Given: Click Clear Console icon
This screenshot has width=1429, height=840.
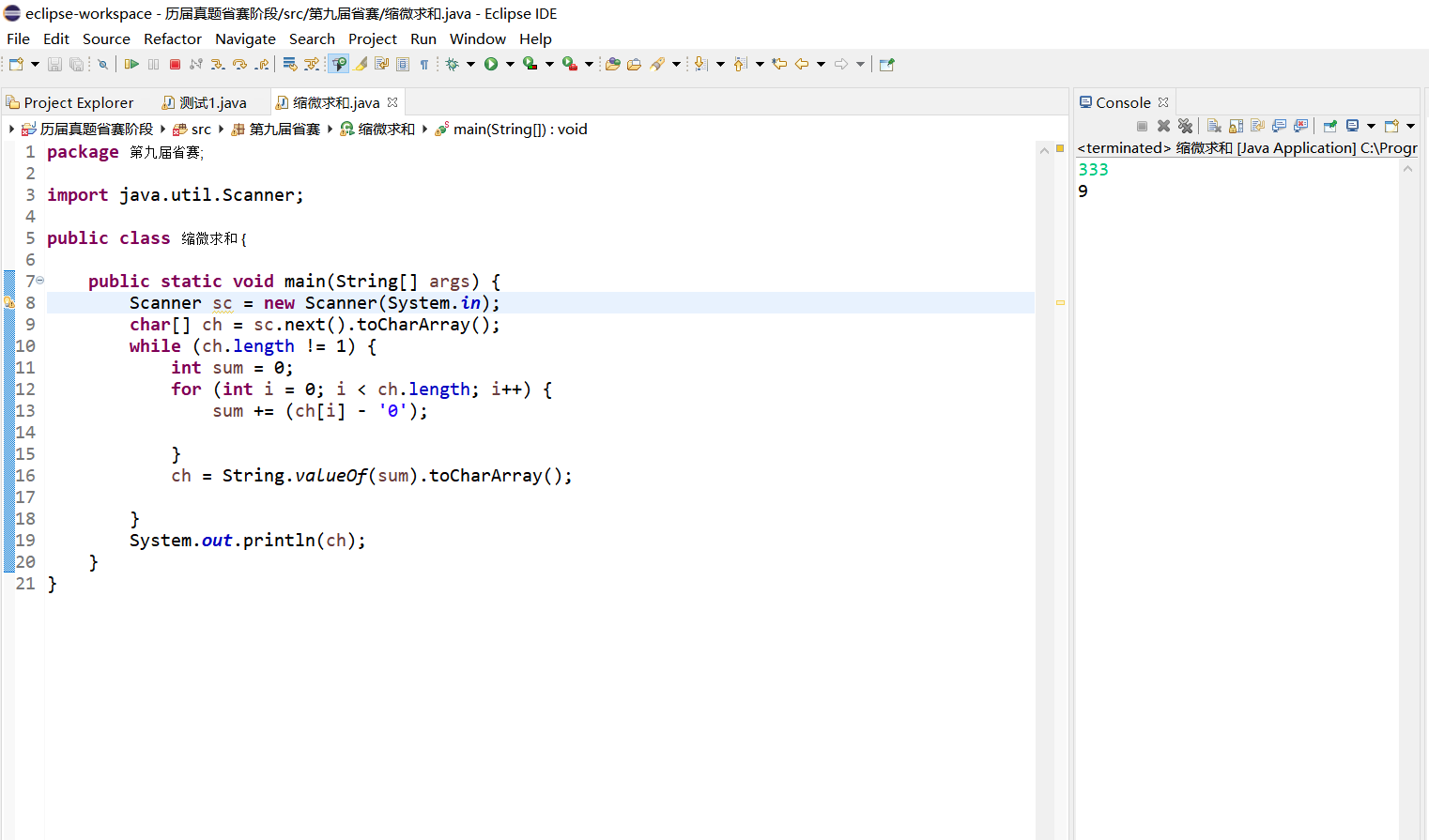Looking at the screenshot, I should [1214, 126].
